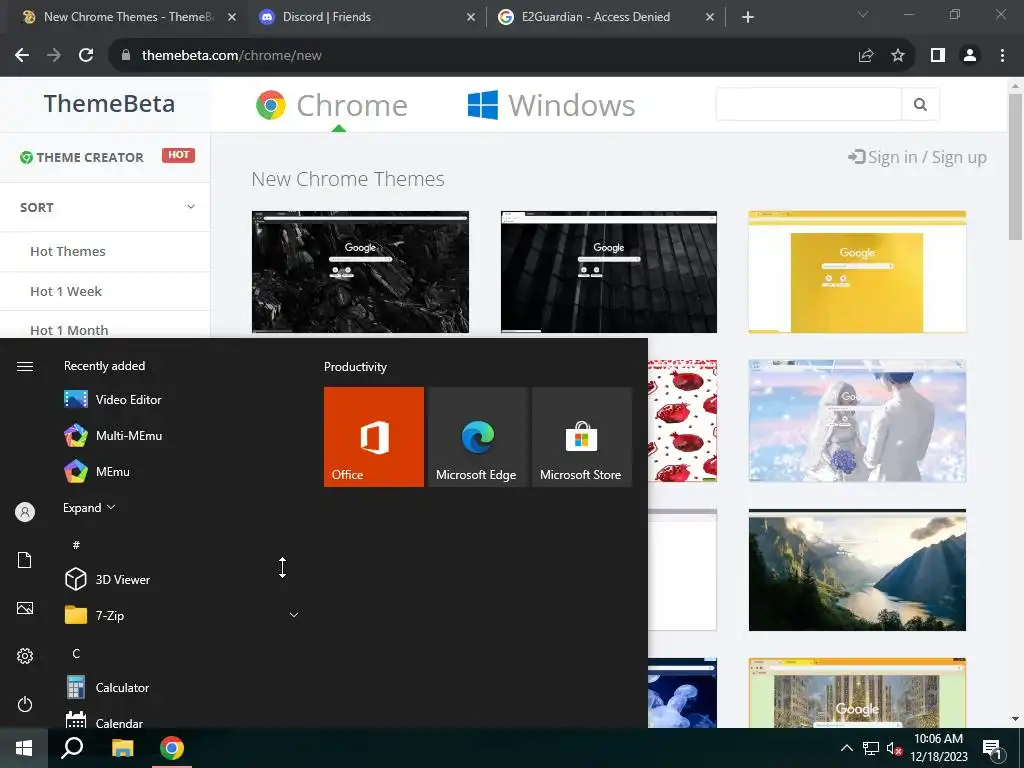Expand the Recently added list
1024x768 pixels.
(x=89, y=507)
